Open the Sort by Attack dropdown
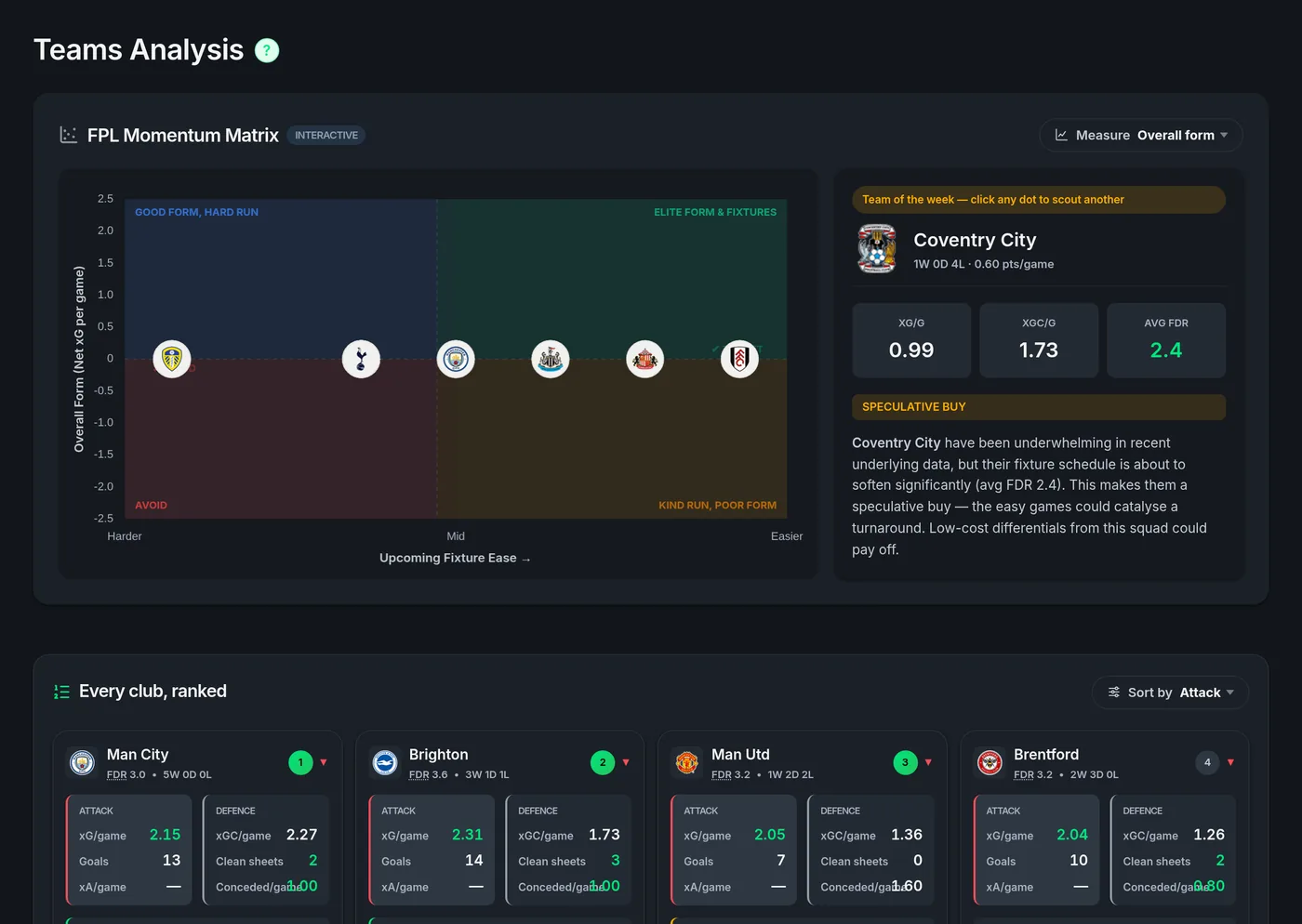 (x=1171, y=693)
